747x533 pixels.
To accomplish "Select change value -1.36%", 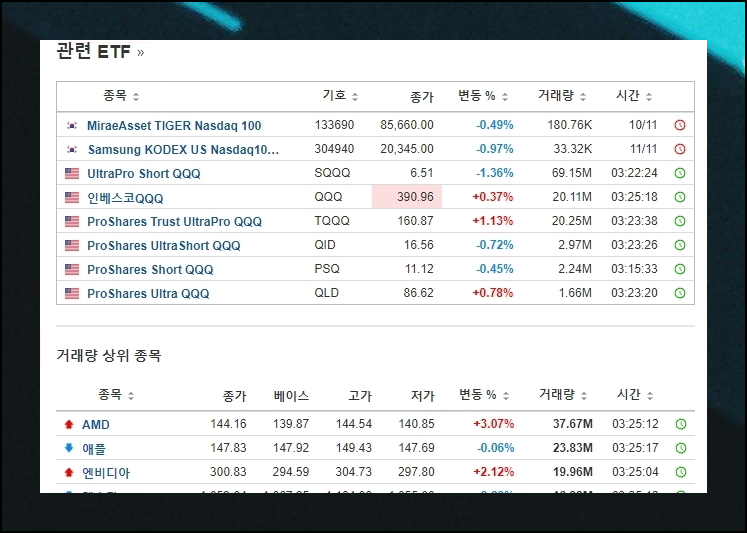I will pos(495,172).
